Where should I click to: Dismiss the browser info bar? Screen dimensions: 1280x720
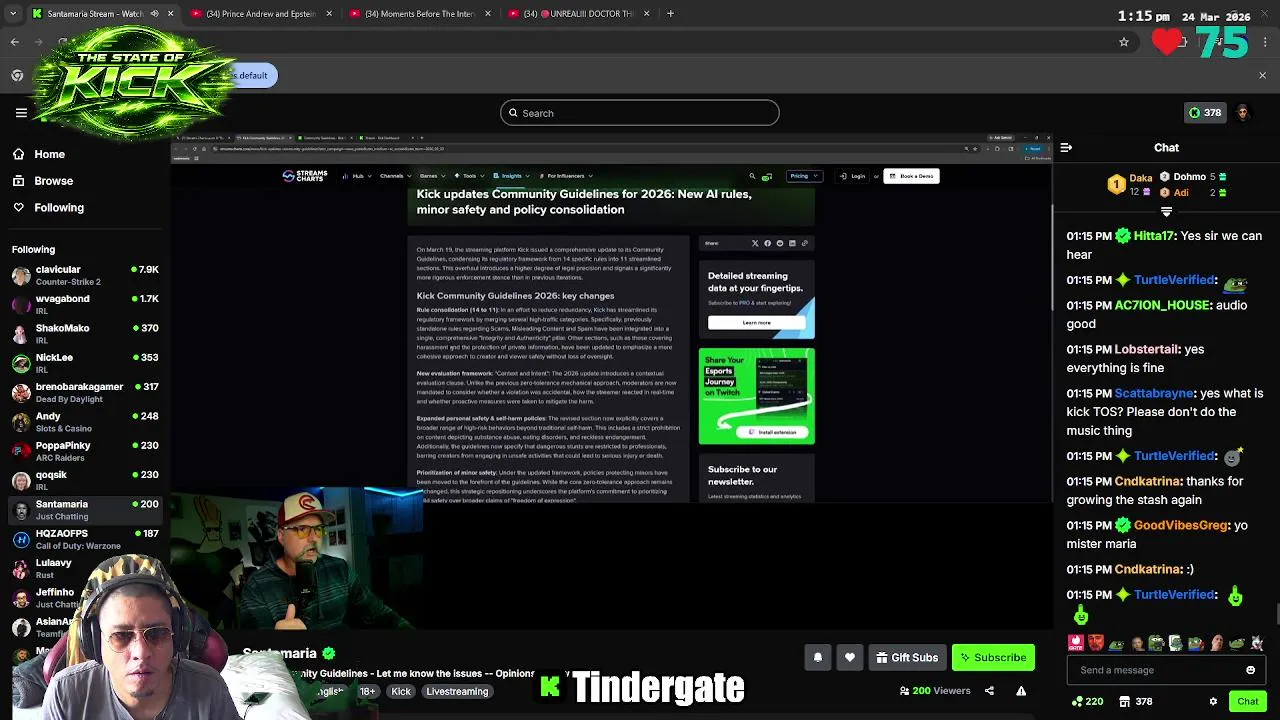coord(1262,75)
